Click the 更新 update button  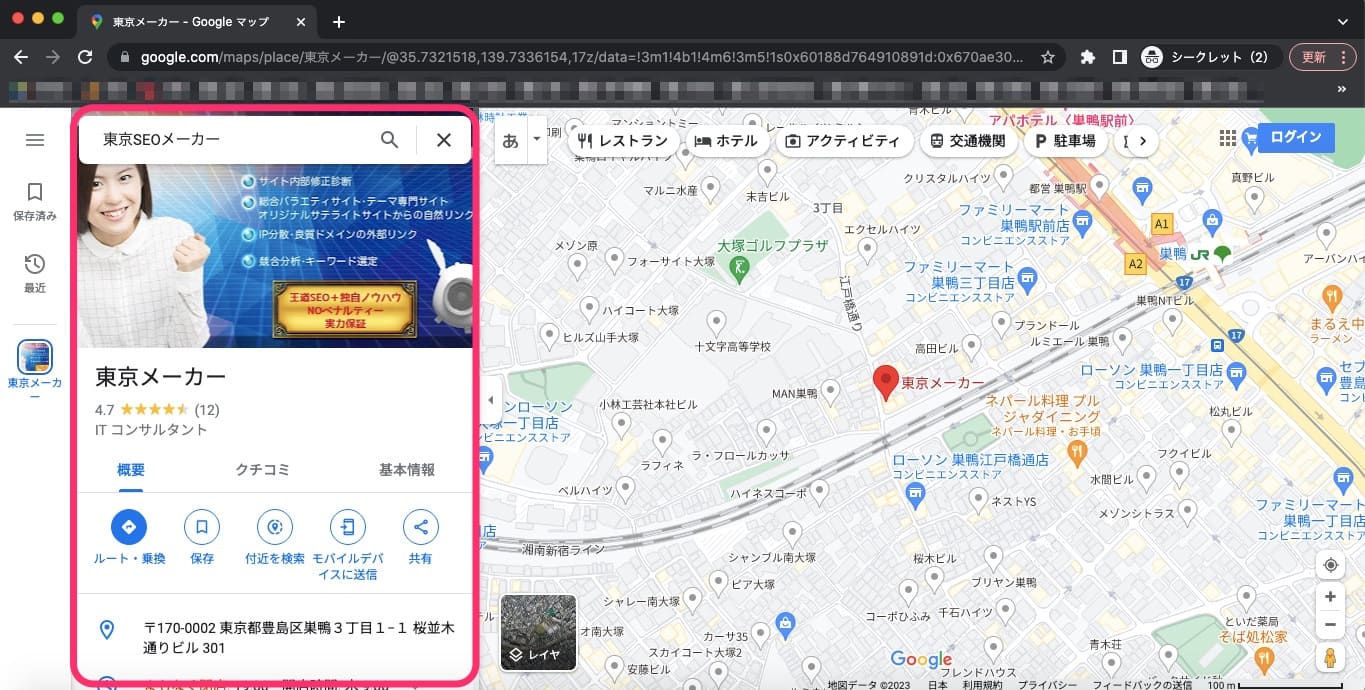(x=1322, y=57)
